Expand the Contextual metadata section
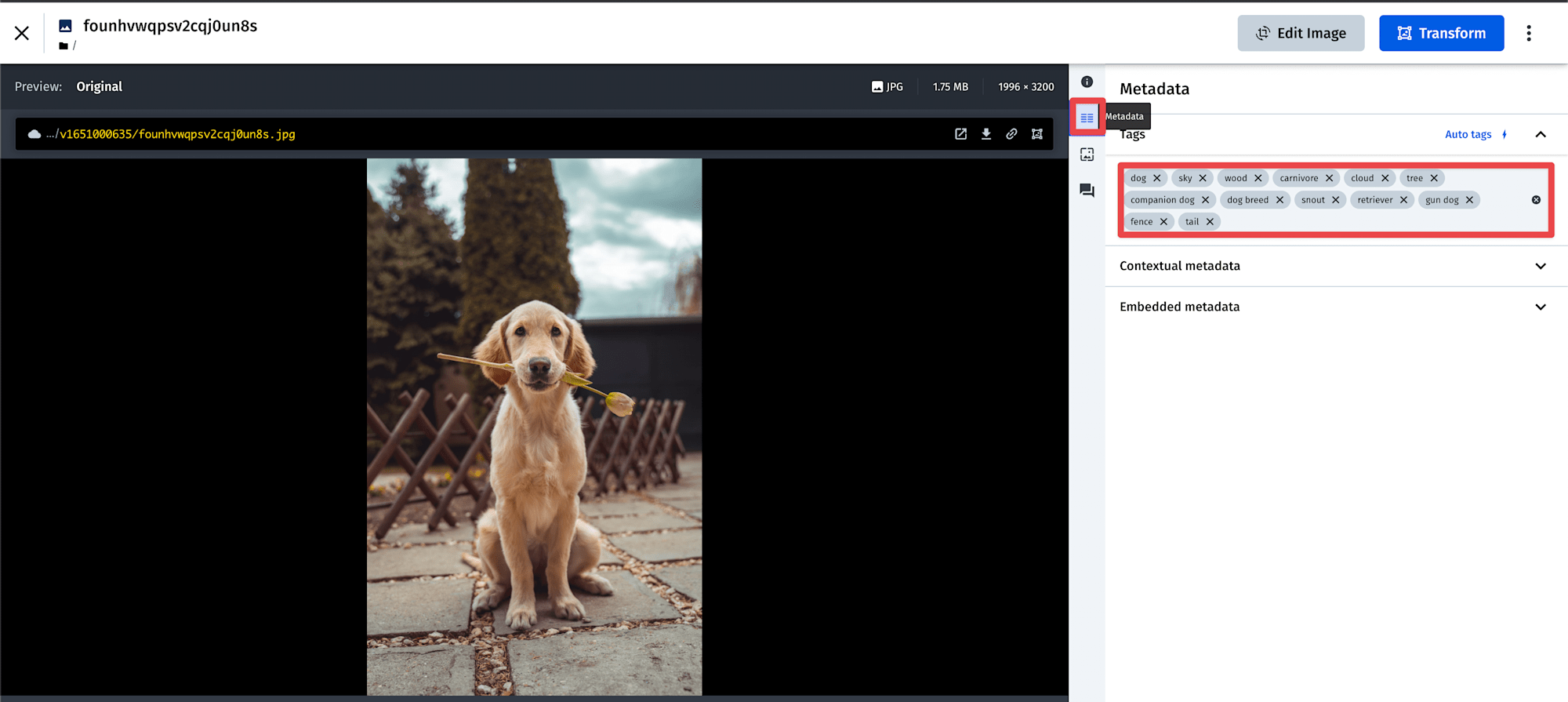This screenshot has height=702, width=1568. [x=1337, y=266]
